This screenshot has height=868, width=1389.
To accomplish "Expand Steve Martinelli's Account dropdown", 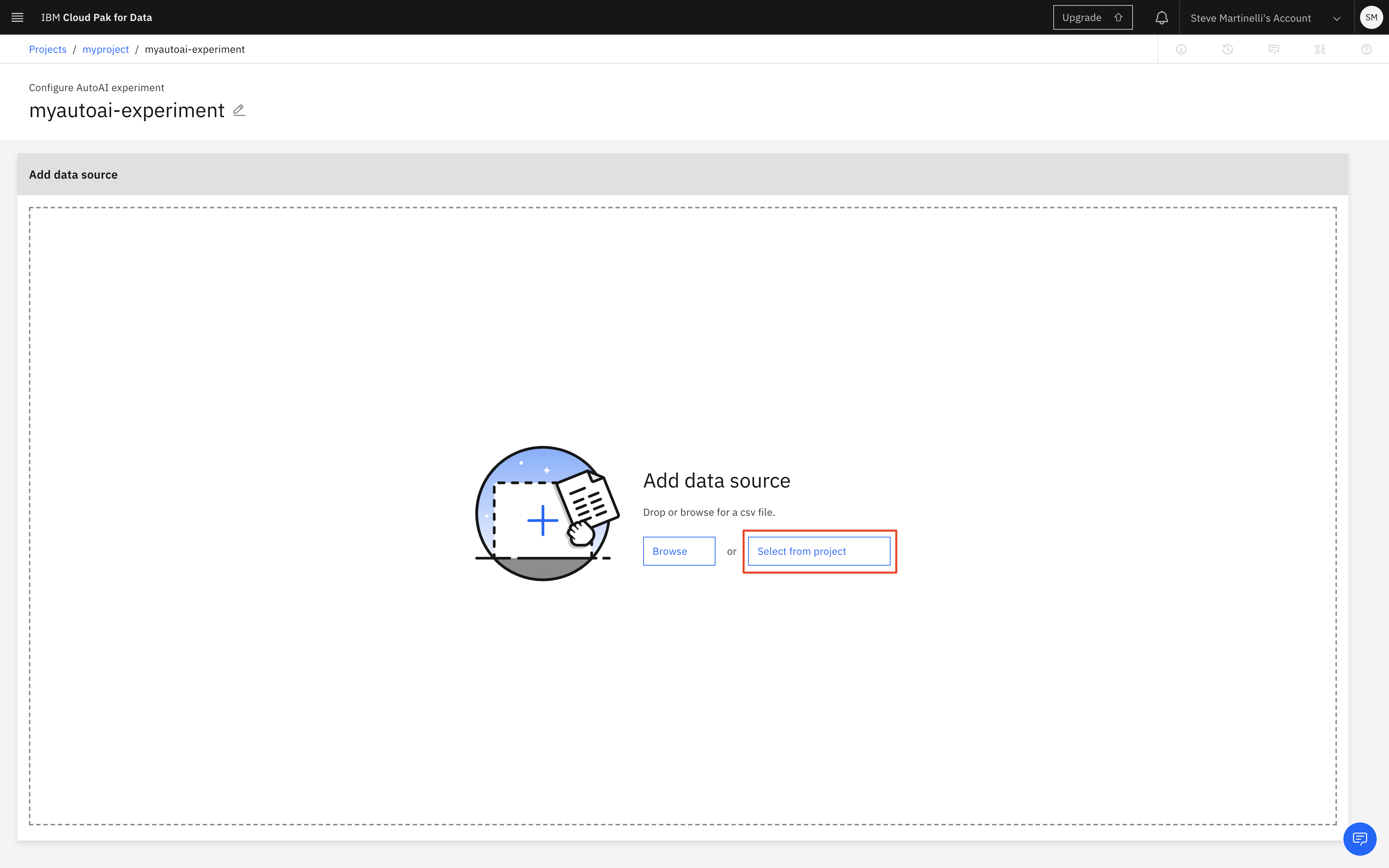I will (x=1250, y=18).
